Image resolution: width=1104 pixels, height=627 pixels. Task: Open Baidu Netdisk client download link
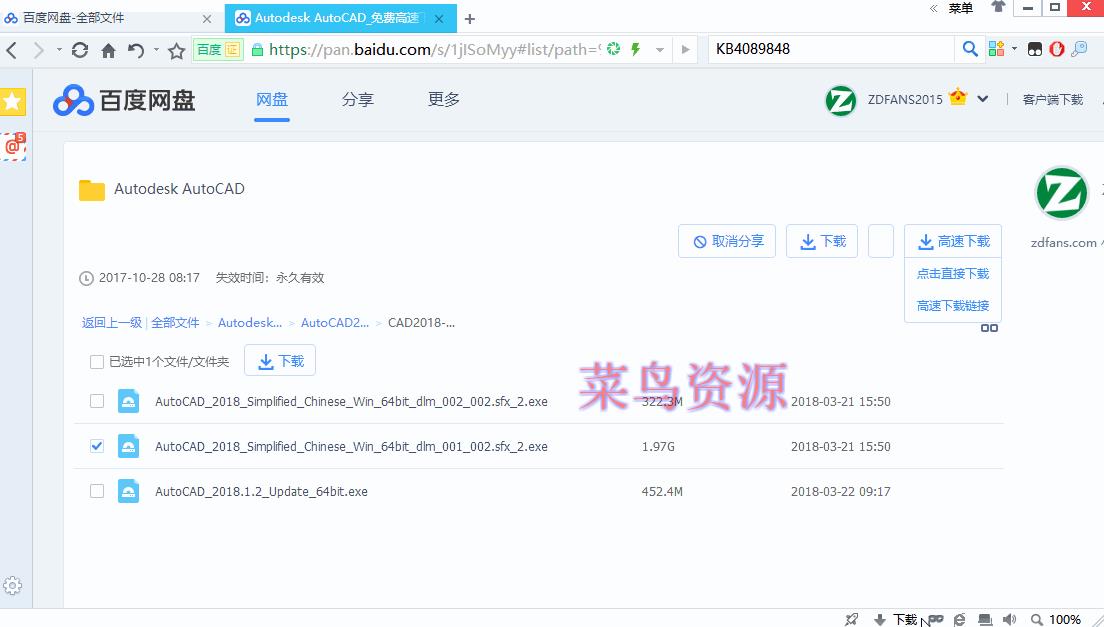point(1052,99)
